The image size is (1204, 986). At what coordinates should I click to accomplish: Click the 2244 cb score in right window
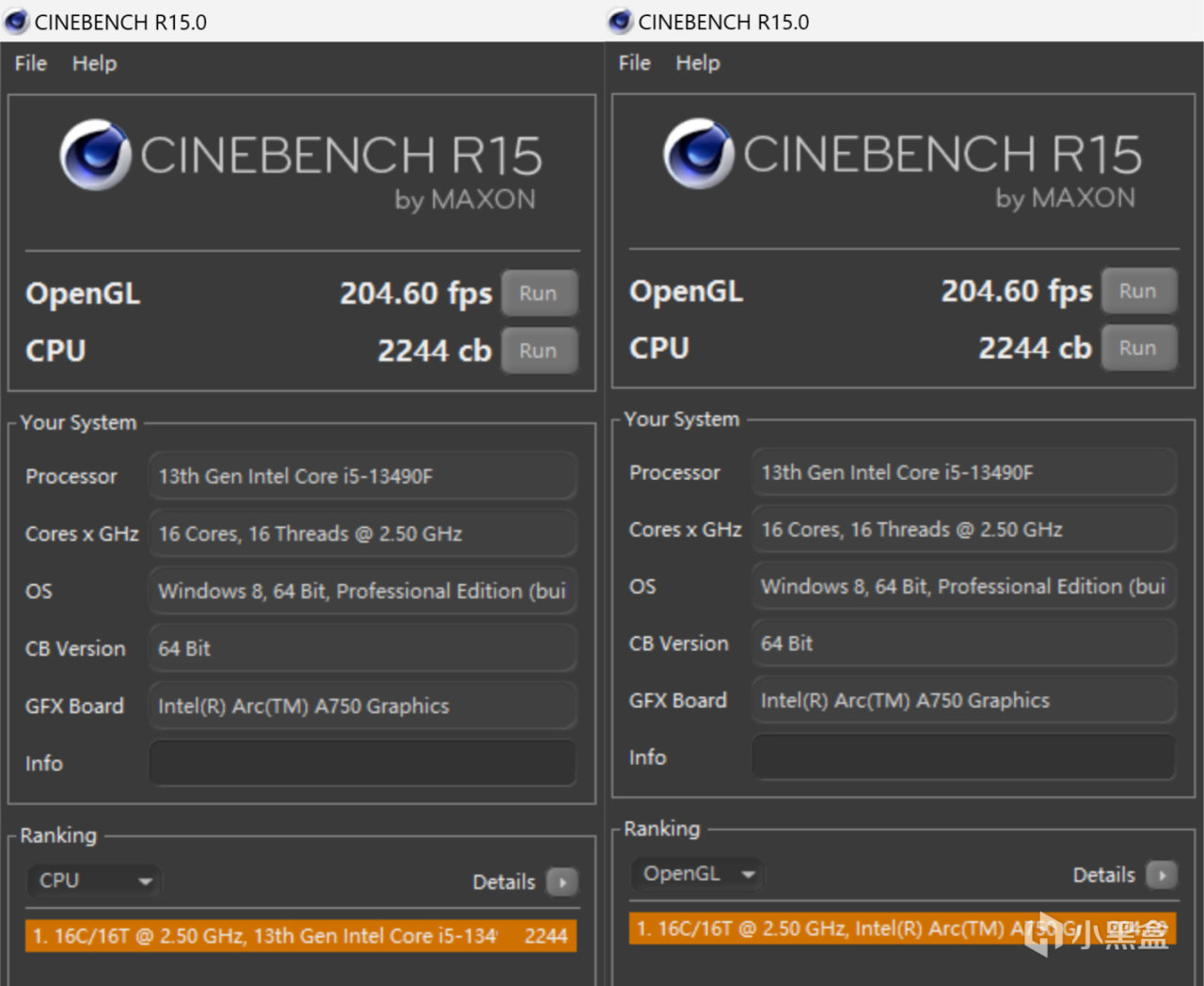(1035, 348)
